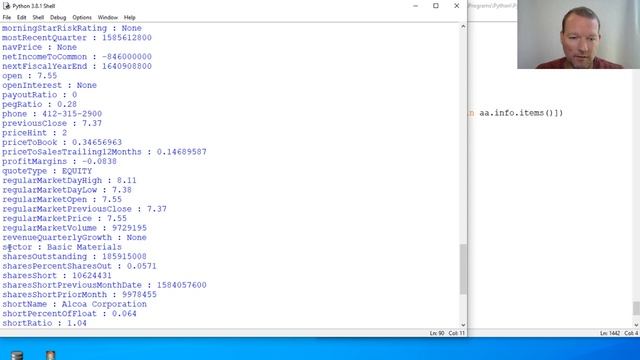Click the phone : 412-315-2900 line

pos(52,114)
